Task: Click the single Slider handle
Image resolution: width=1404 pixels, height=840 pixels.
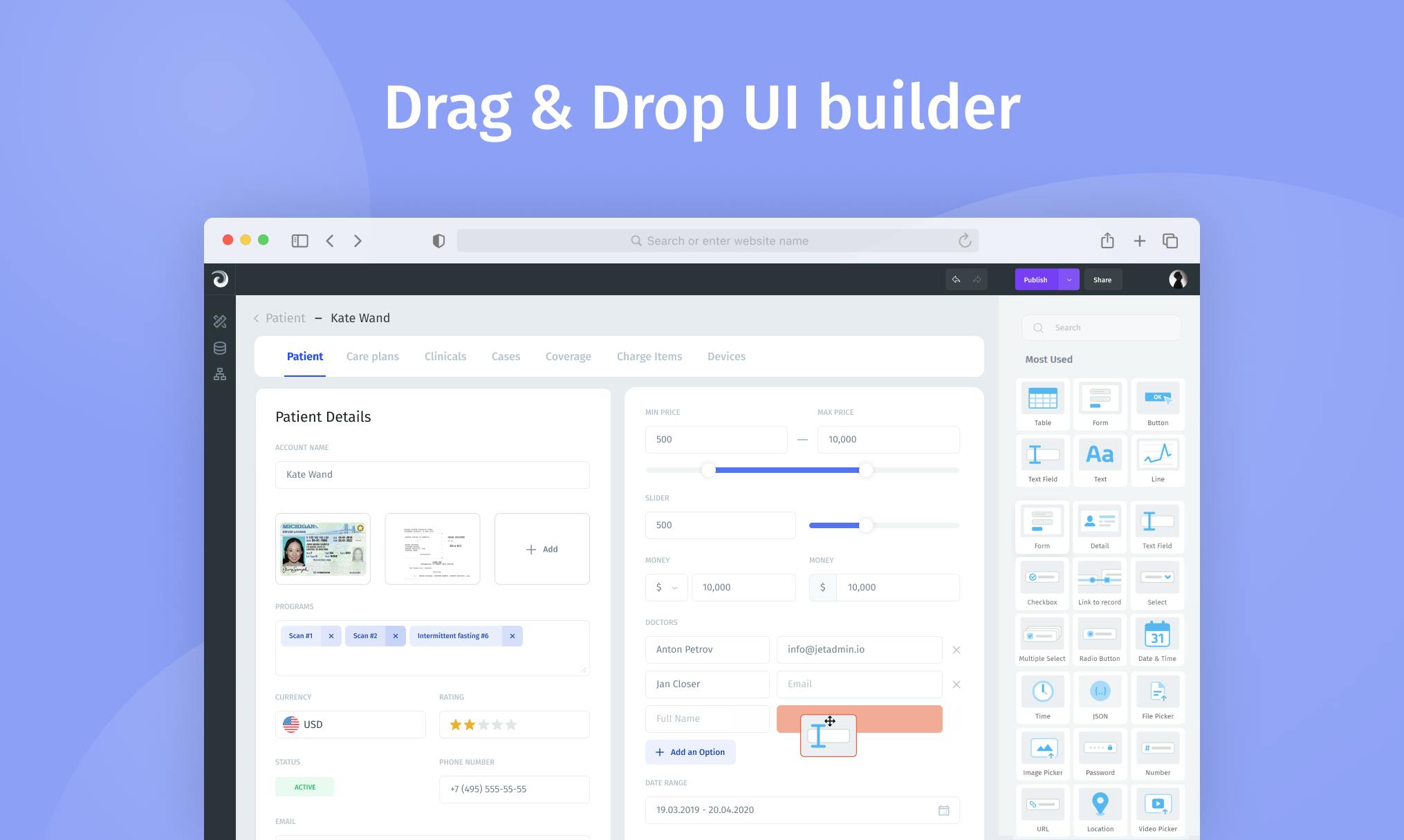Action: click(x=865, y=525)
